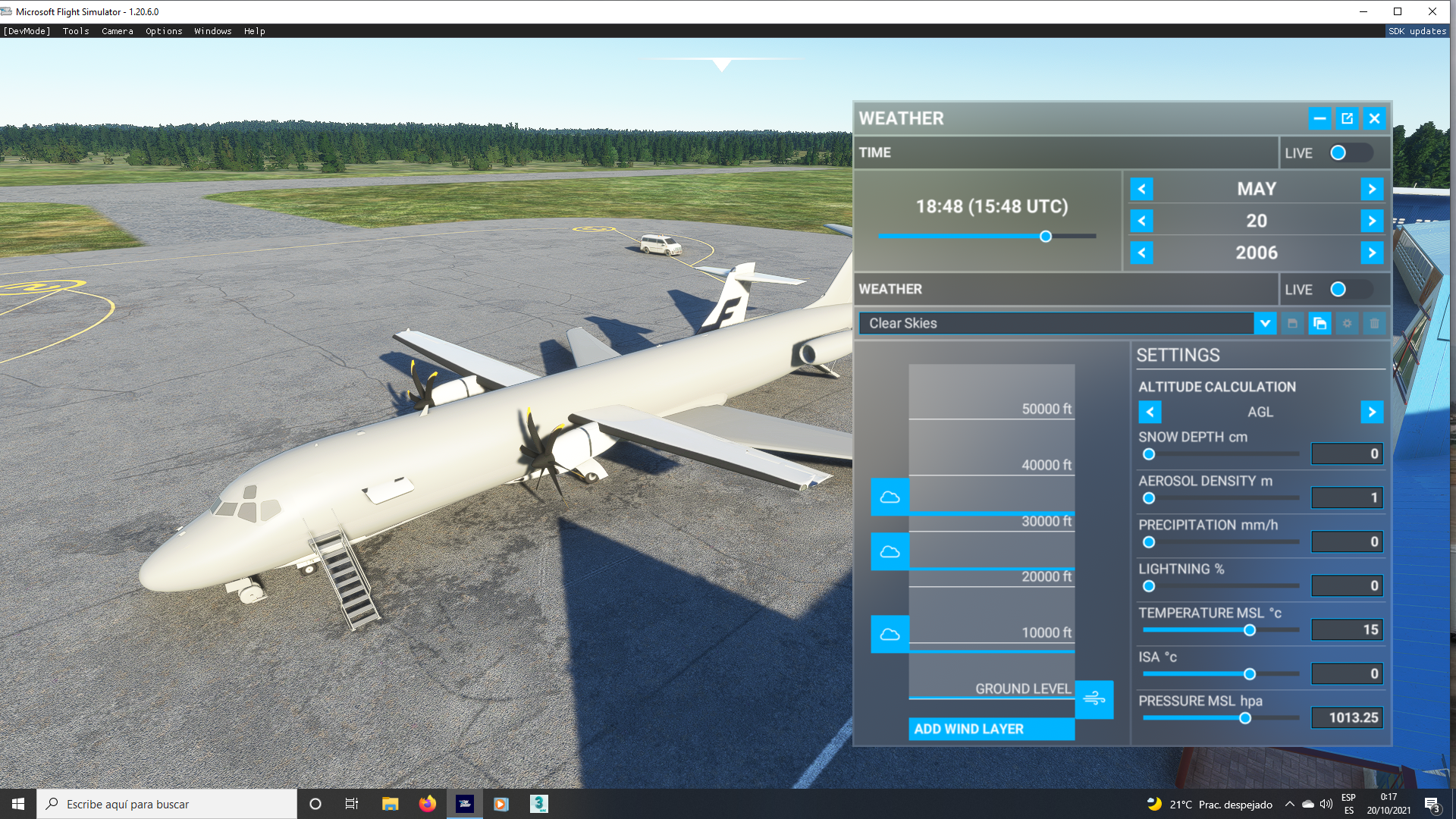
Task: Open the Camera menu
Action: pos(118,31)
